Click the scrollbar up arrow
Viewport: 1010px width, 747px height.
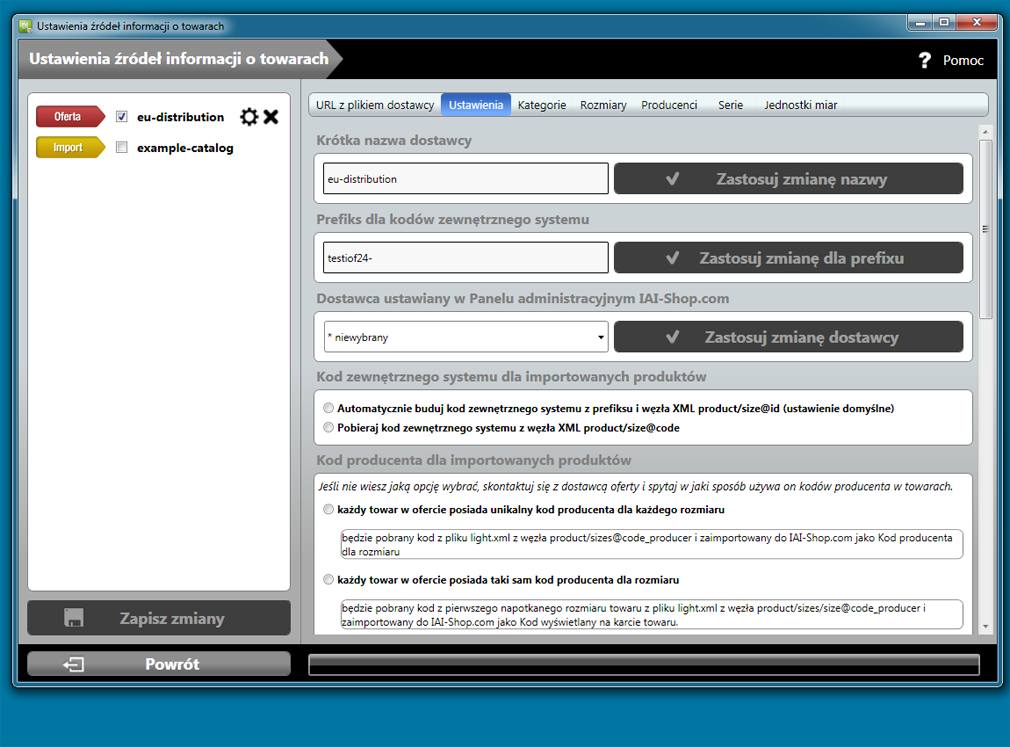(x=986, y=132)
